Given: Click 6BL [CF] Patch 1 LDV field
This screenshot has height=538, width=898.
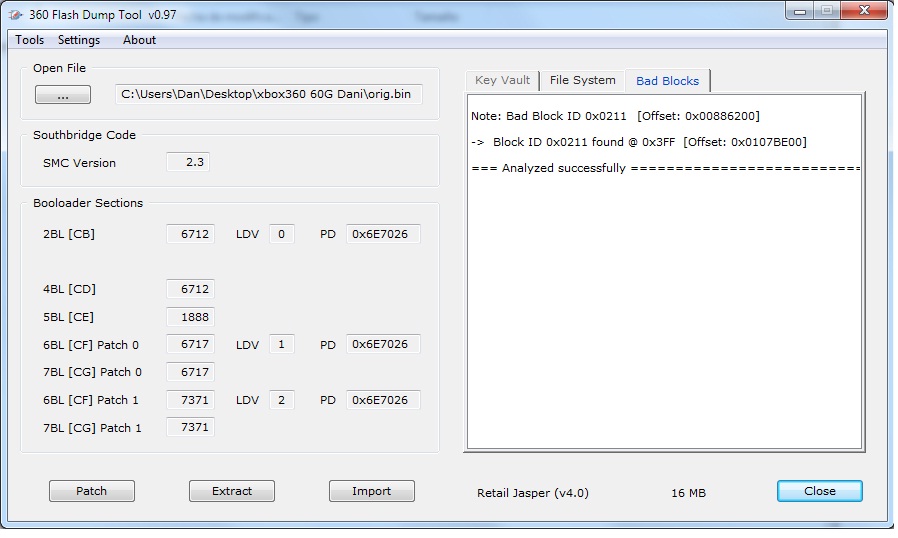Looking at the screenshot, I should click(x=282, y=400).
